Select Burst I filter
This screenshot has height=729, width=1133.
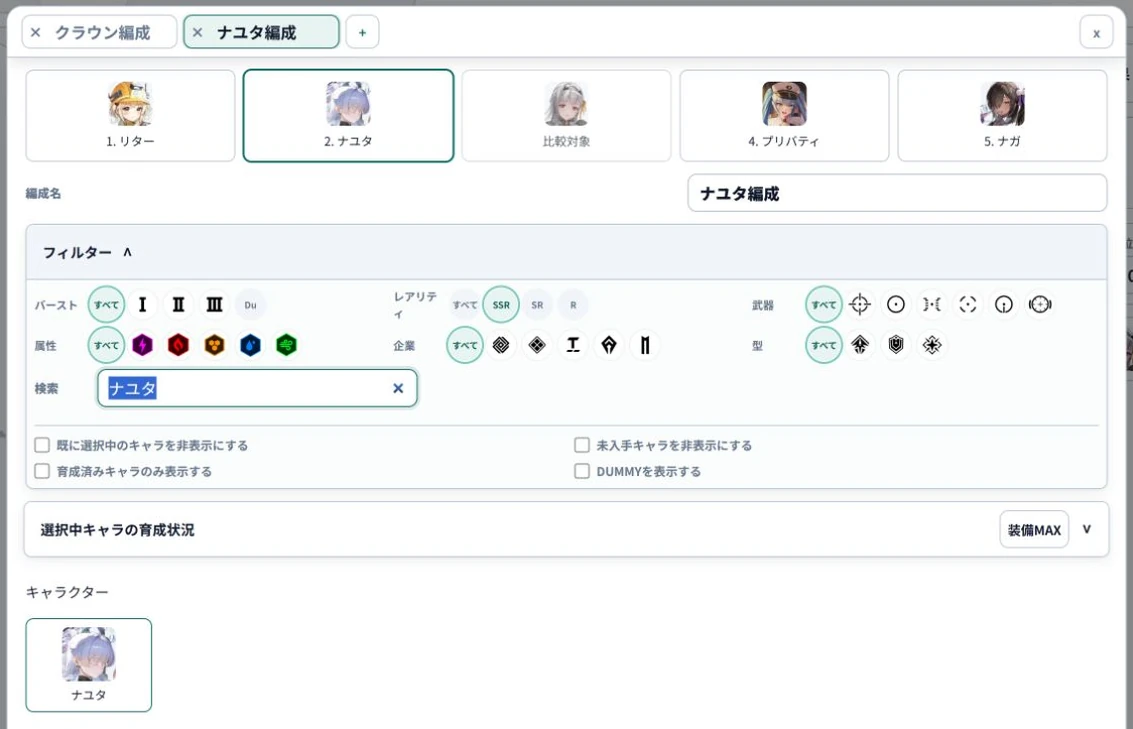pyautogui.click(x=142, y=305)
